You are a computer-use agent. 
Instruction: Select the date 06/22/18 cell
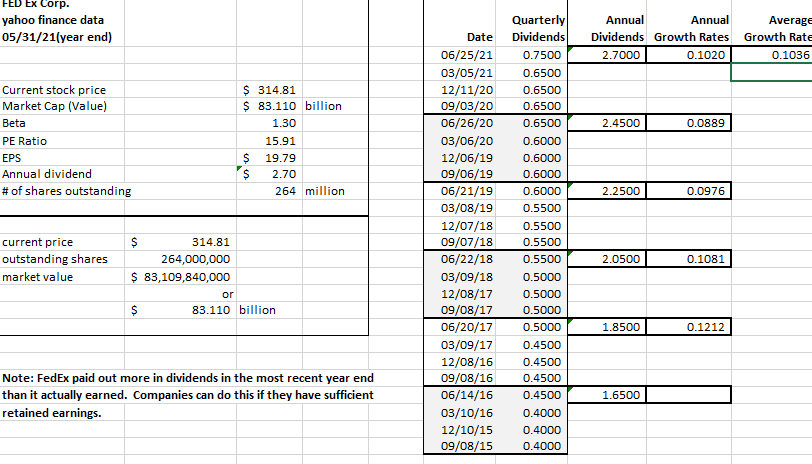click(x=459, y=258)
